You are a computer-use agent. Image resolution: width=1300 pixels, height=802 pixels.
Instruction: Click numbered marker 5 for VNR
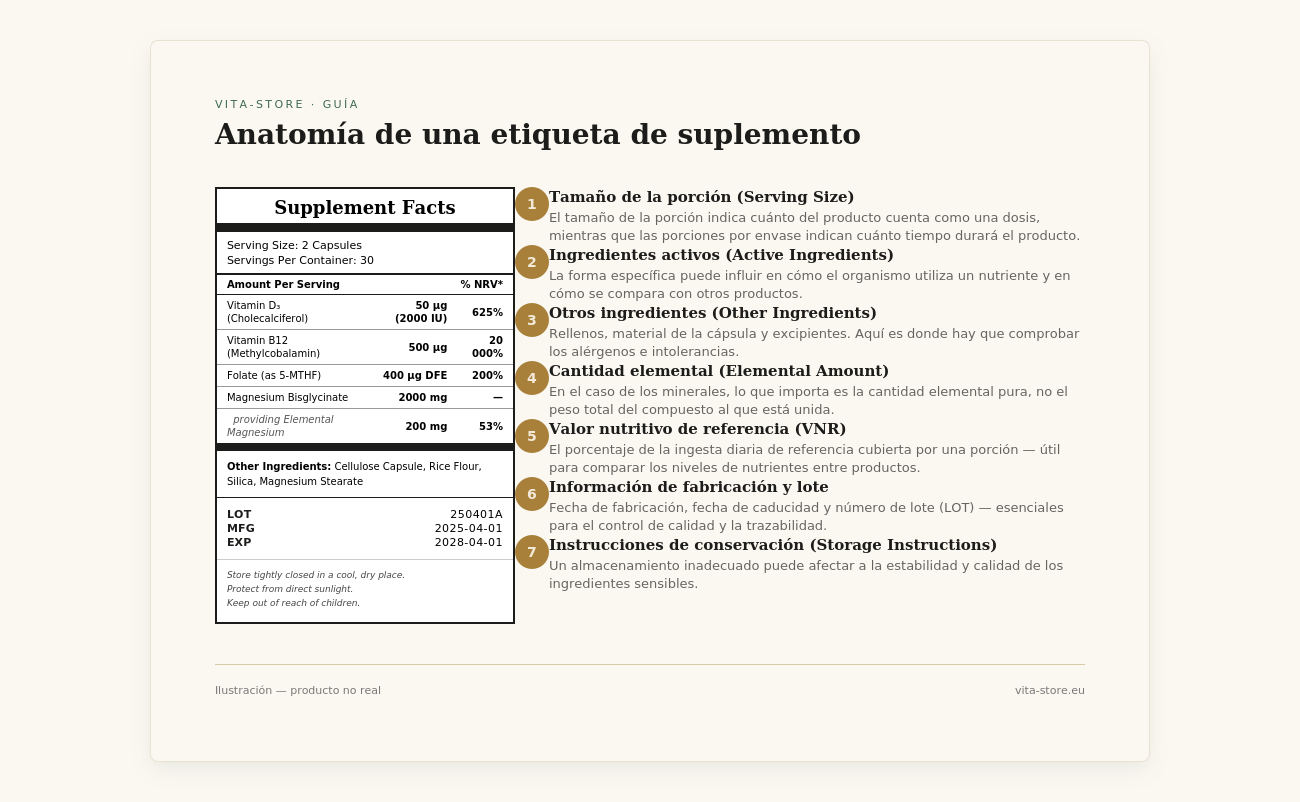(x=532, y=436)
